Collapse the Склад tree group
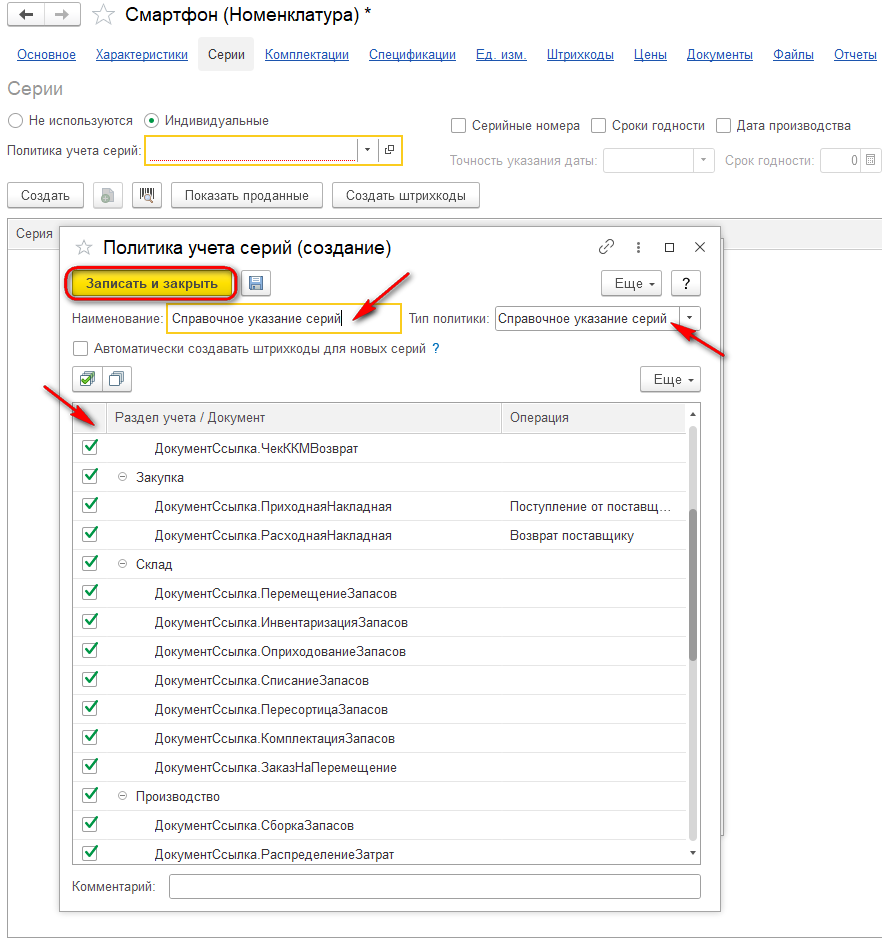The image size is (882, 939). pyautogui.click(x=122, y=564)
